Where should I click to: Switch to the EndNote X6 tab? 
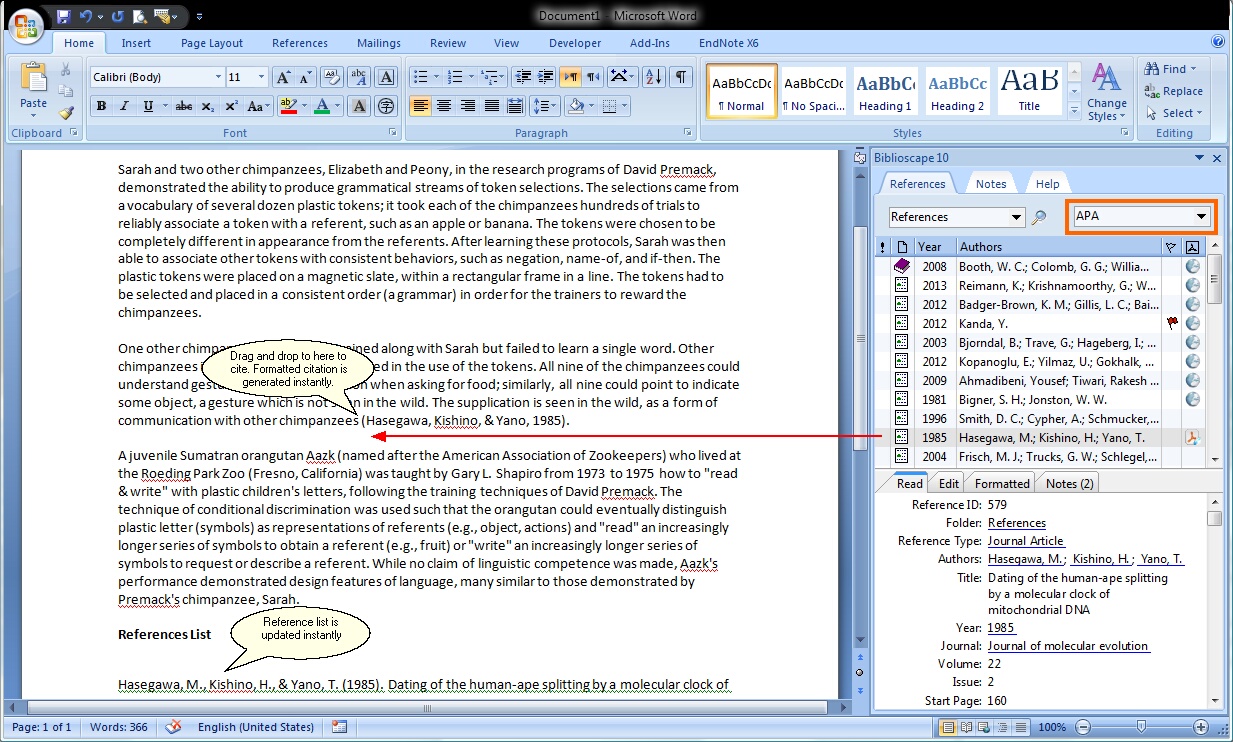click(x=729, y=43)
